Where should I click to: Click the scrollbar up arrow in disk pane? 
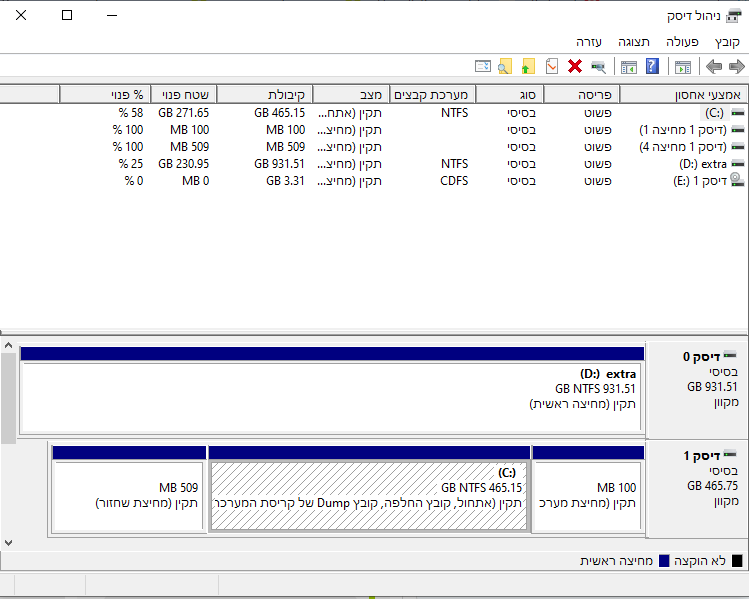[8, 345]
